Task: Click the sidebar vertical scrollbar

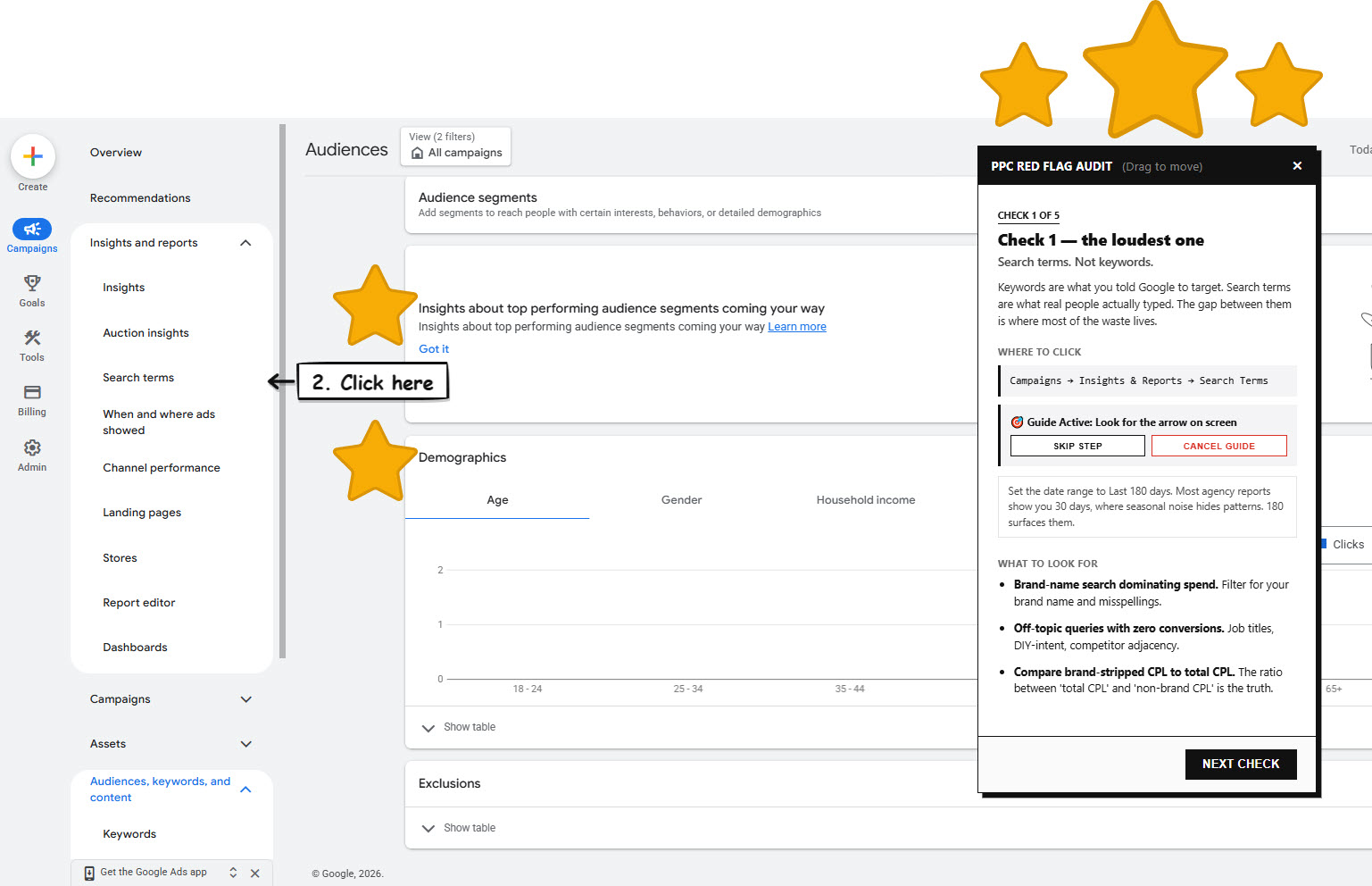Action: [x=283, y=391]
